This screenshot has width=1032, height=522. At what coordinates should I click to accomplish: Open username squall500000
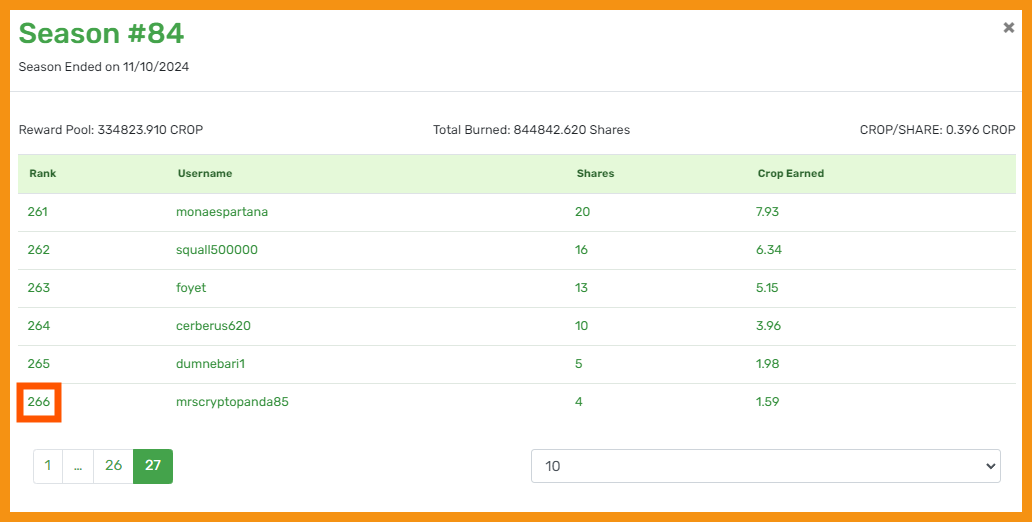coord(217,250)
